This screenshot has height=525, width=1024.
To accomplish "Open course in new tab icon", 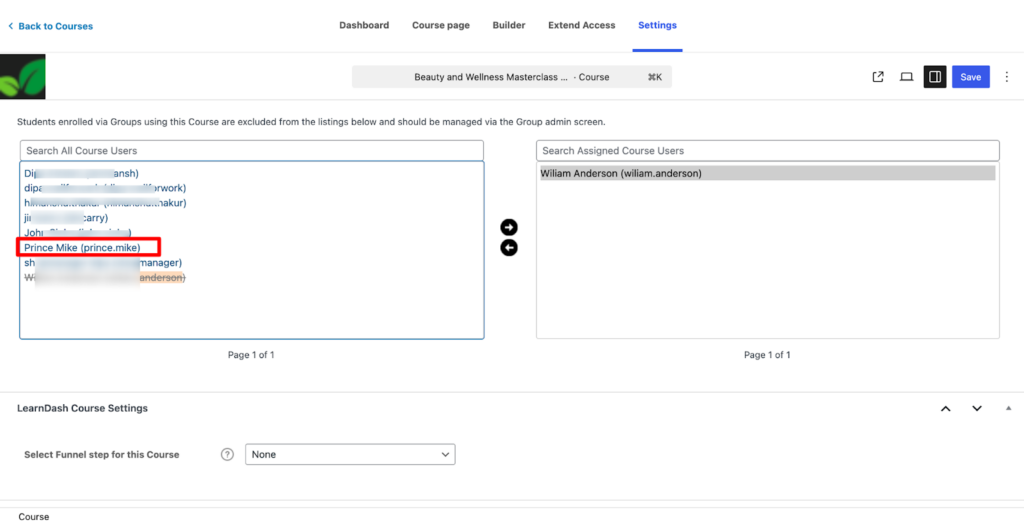I will 878,77.
